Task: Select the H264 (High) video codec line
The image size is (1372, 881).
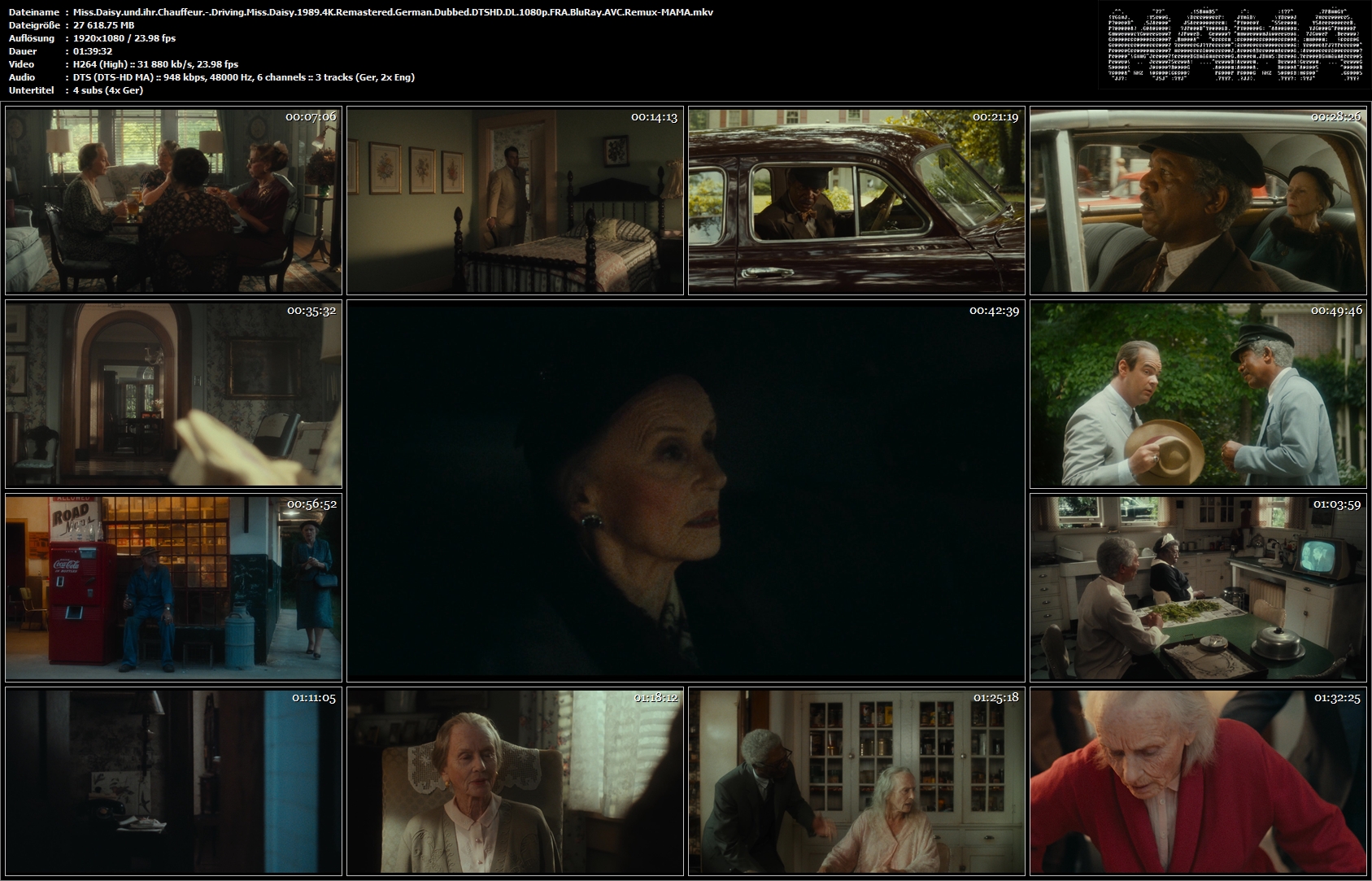Action: (155, 64)
